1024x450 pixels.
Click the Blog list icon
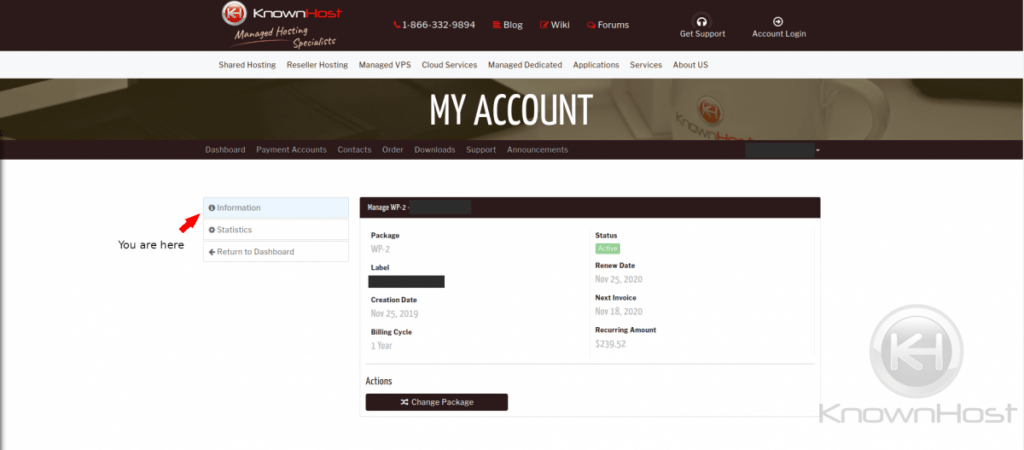pos(496,25)
